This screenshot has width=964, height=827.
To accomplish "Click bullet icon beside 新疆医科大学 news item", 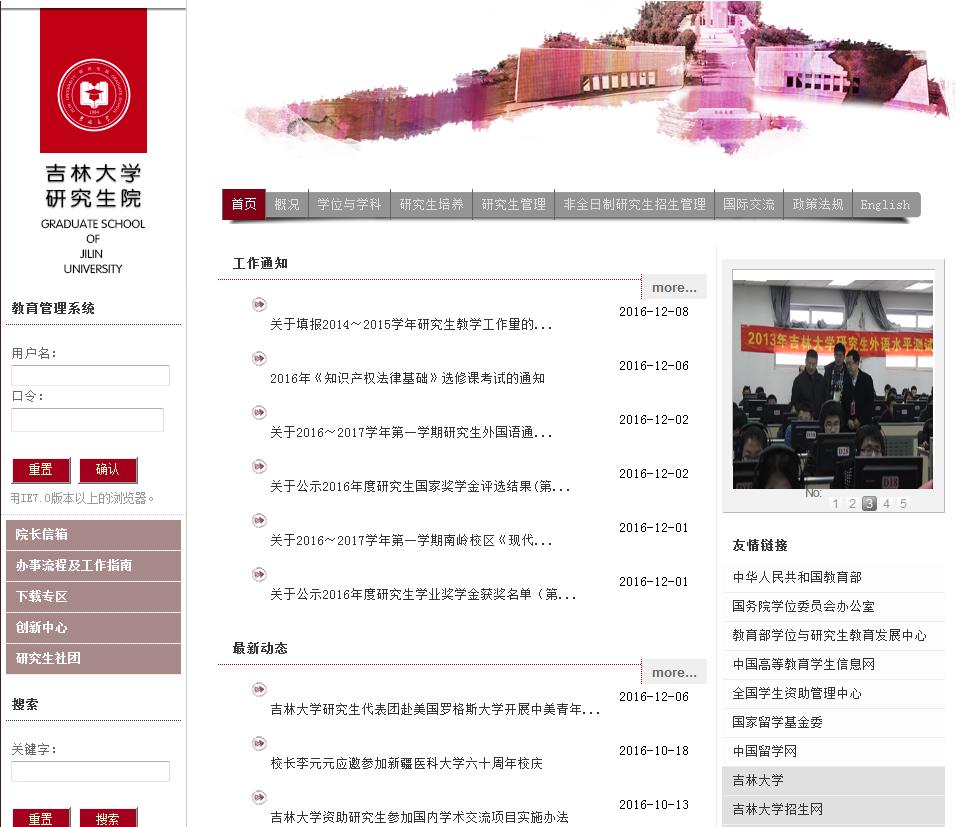I will tap(259, 743).
